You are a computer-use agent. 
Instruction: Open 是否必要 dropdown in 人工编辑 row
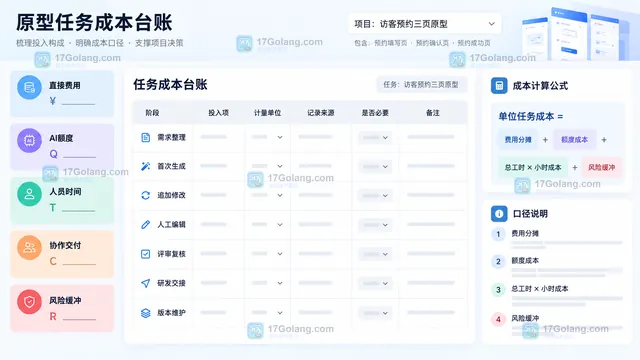click(375, 225)
